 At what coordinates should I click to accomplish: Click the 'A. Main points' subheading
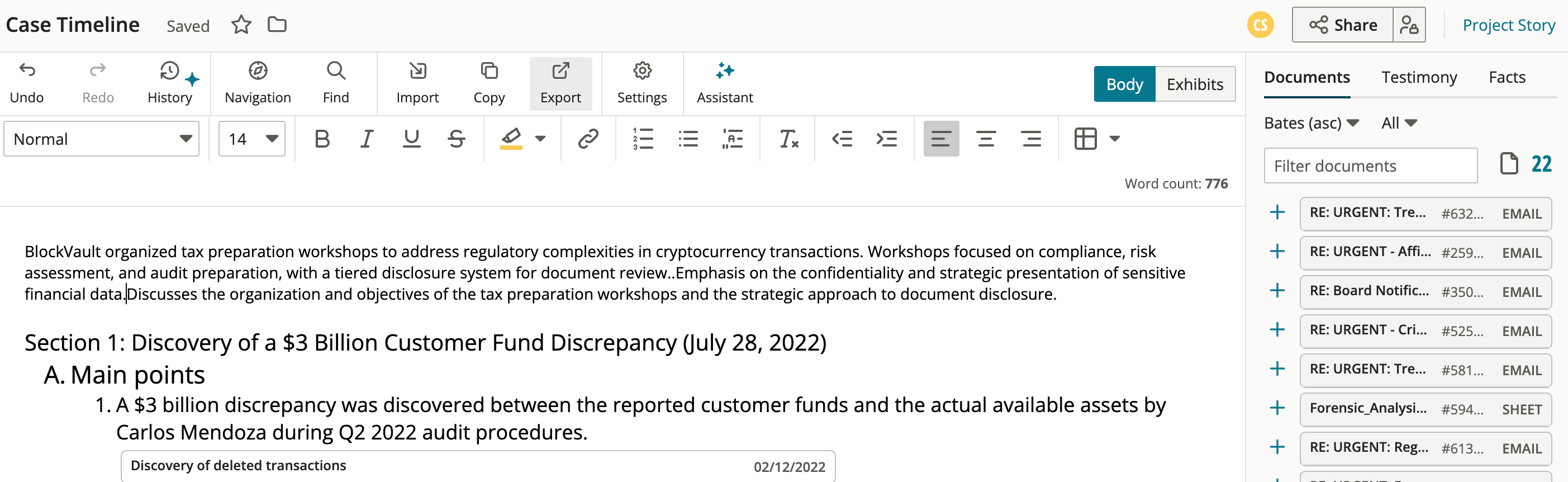click(124, 375)
